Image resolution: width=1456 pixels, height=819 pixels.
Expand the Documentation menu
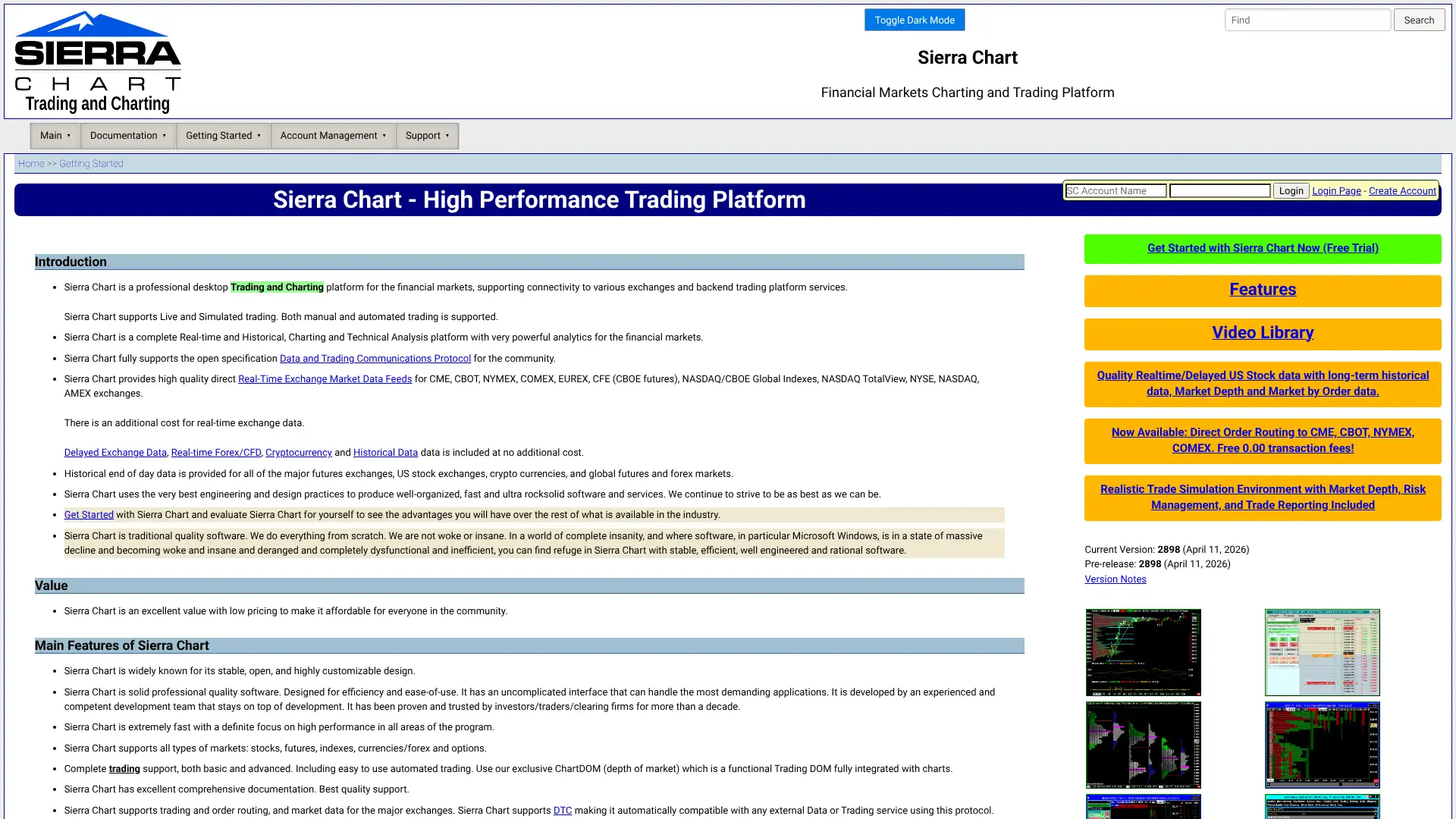pyautogui.click(x=128, y=136)
